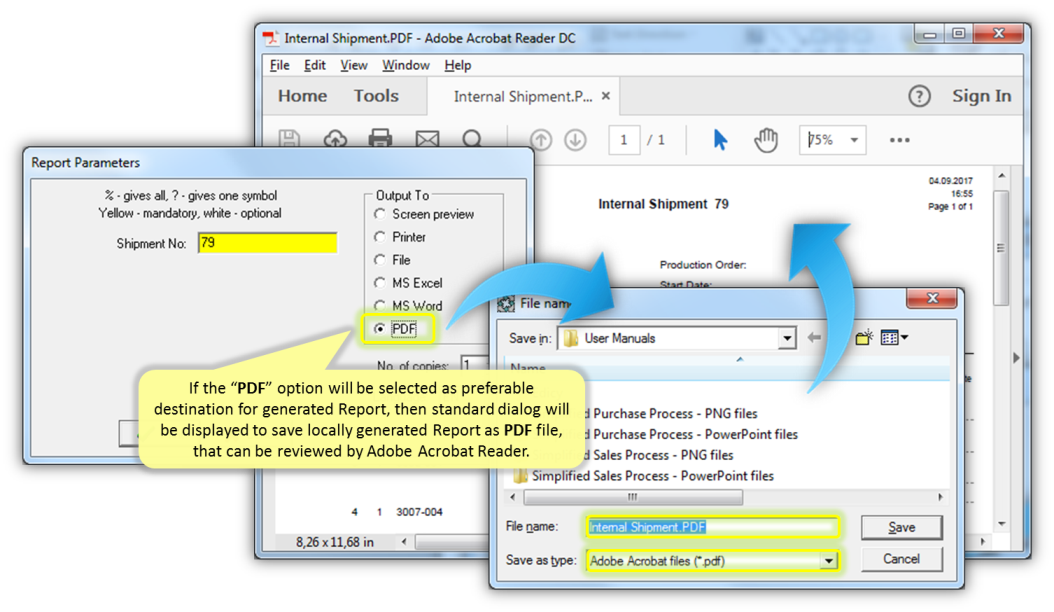The height and width of the screenshot is (612, 1054).
Task: Select the MS Excel output radio button
Action: coord(380,283)
